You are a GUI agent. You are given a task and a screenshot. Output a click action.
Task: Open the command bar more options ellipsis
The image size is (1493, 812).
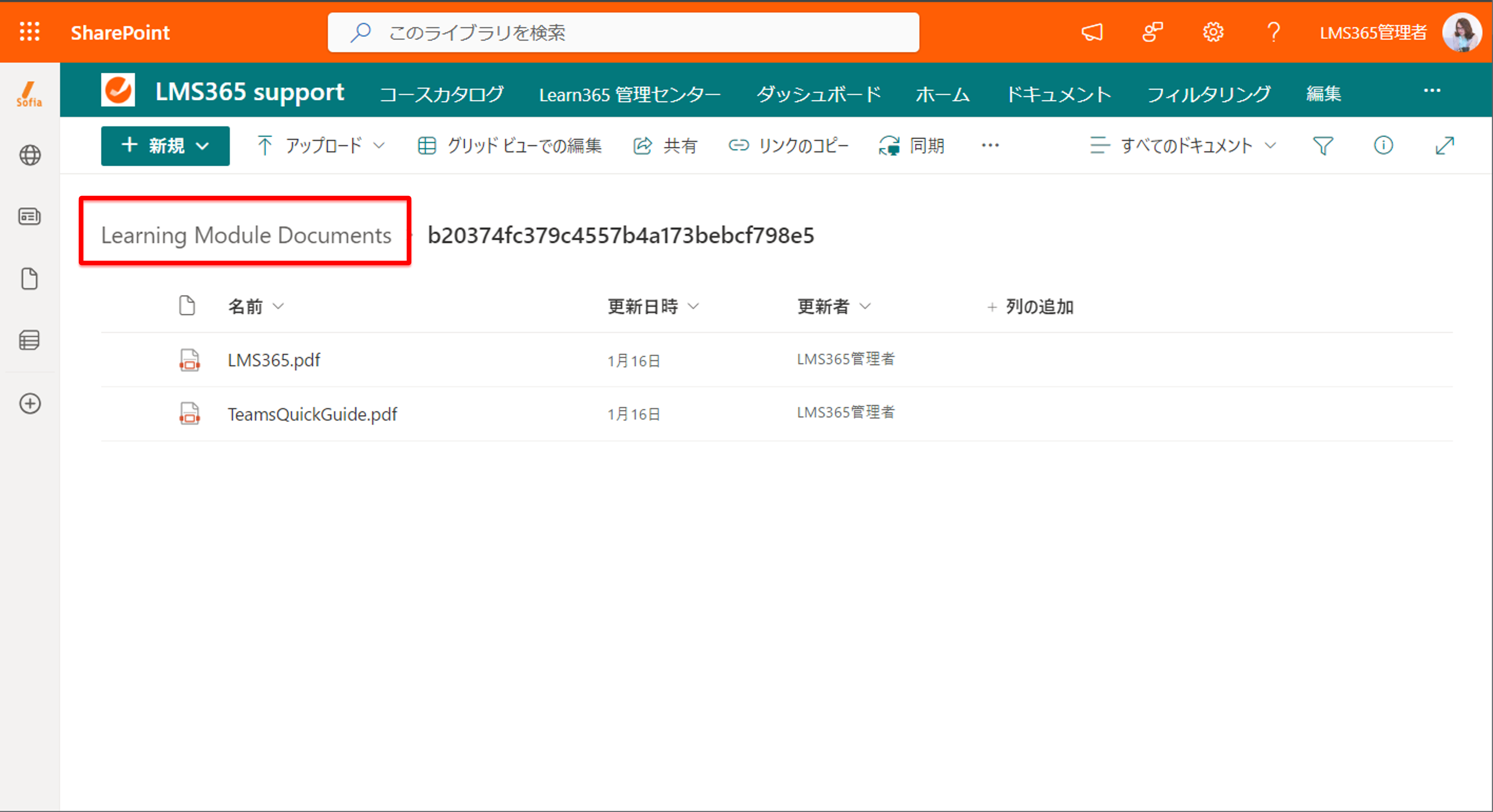point(990,146)
